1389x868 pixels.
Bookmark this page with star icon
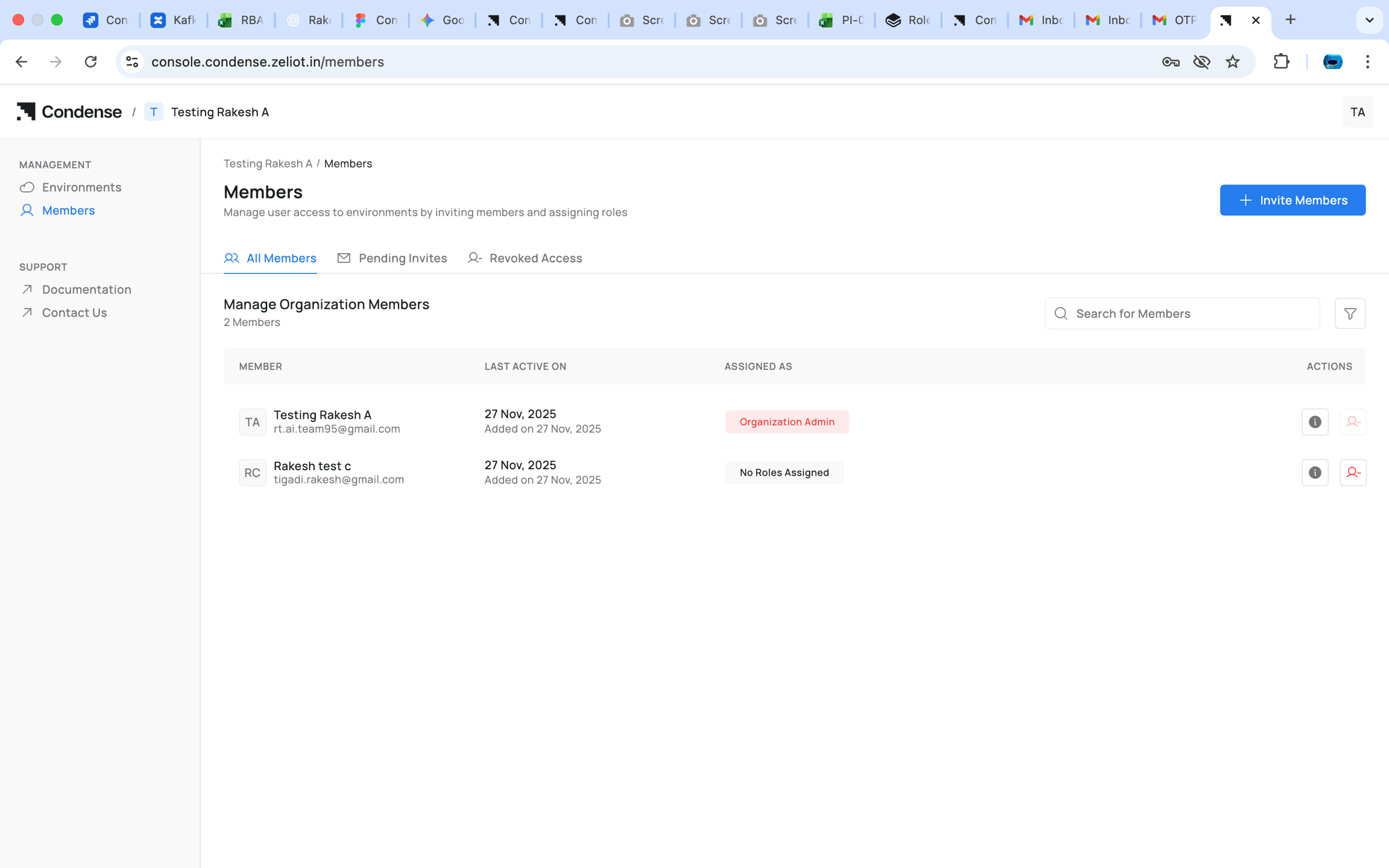tap(1232, 61)
